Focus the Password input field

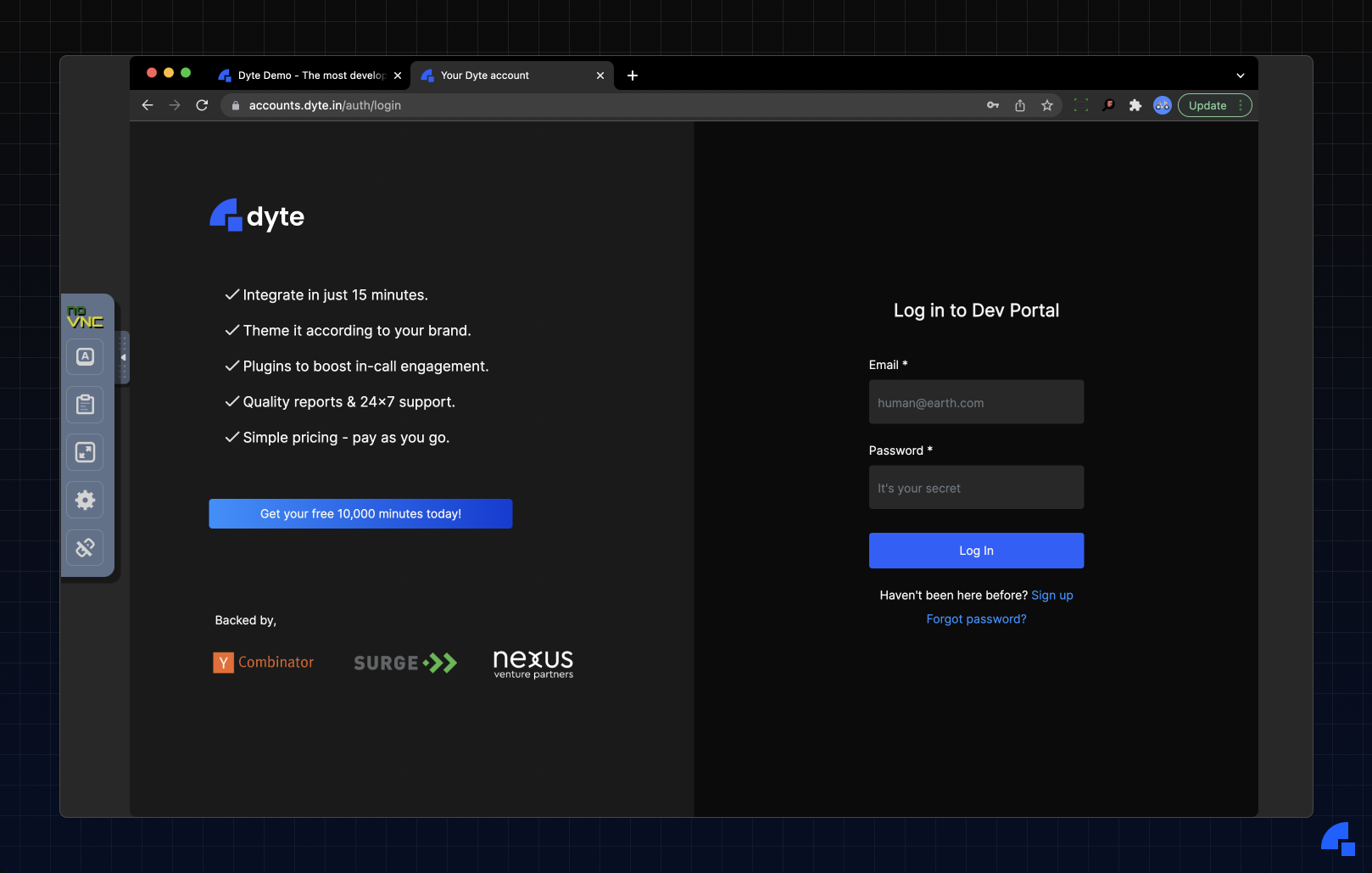pos(976,488)
